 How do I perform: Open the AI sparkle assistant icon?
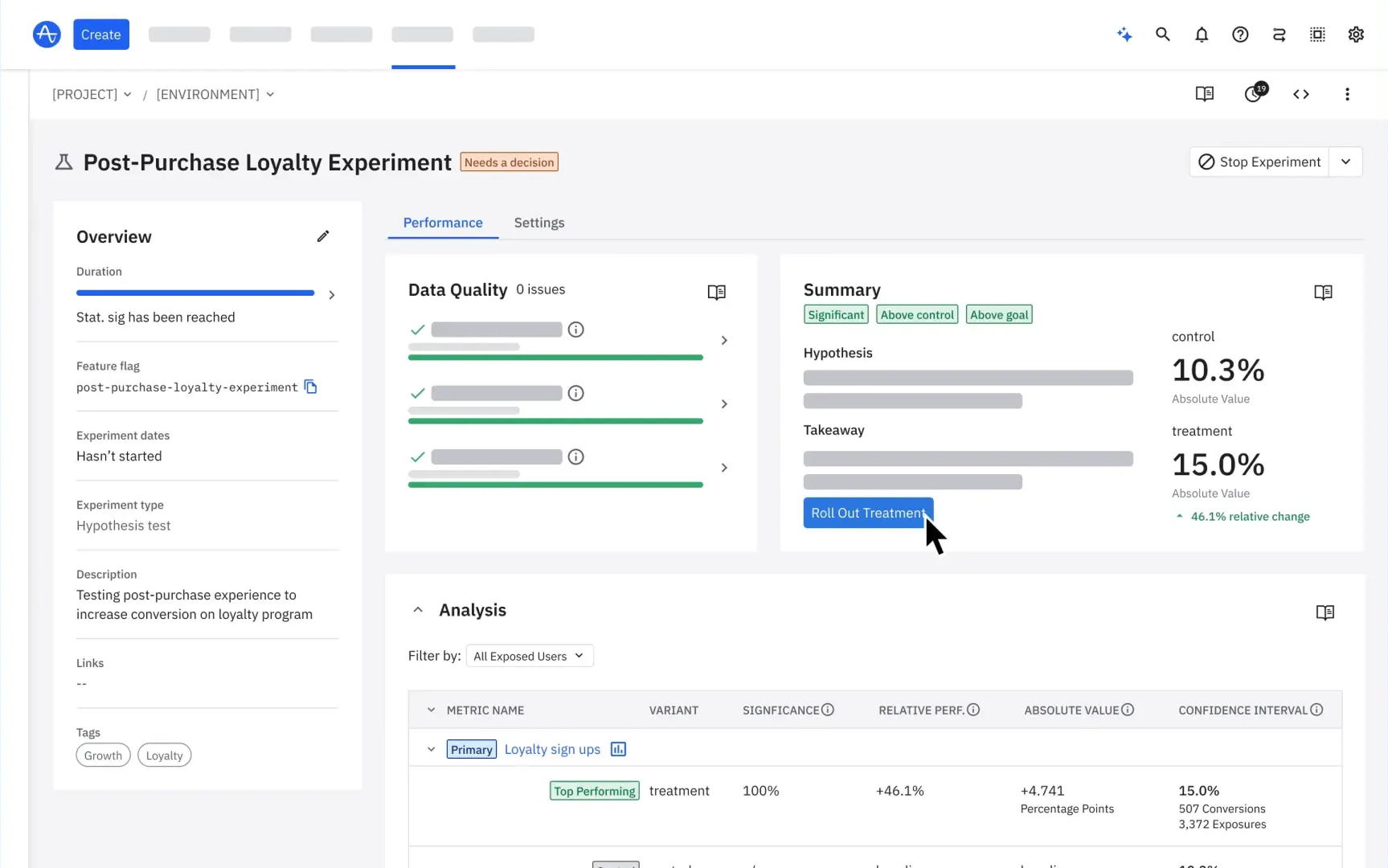[1124, 35]
